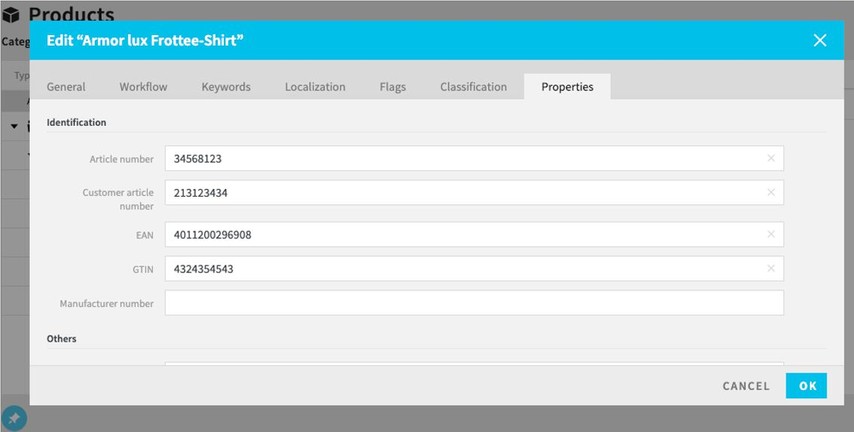
Task: Collapse the tree row behind the dialog
Action: (15, 126)
